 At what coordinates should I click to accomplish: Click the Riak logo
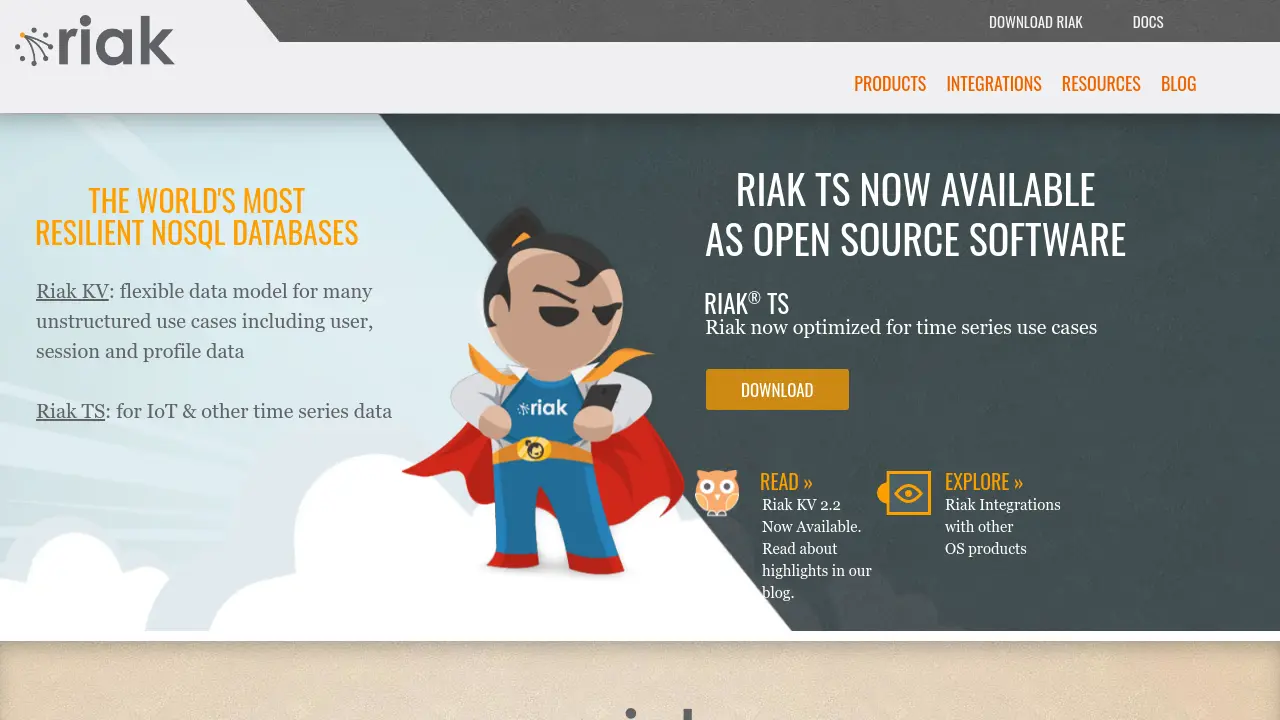95,42
